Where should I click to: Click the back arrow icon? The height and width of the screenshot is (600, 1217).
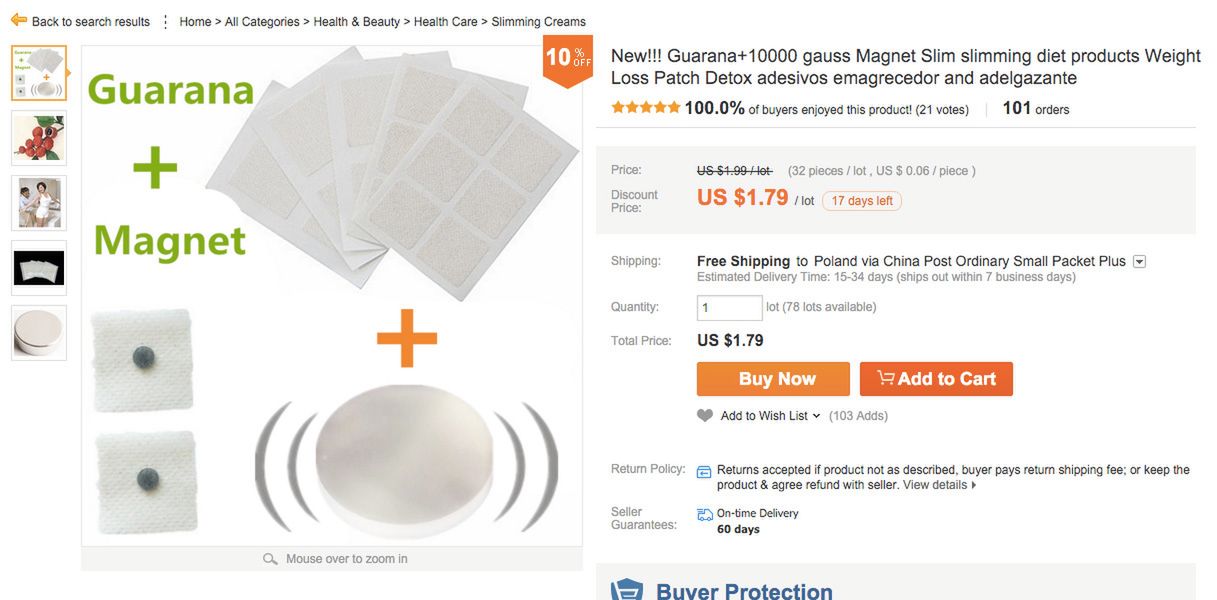18,20
